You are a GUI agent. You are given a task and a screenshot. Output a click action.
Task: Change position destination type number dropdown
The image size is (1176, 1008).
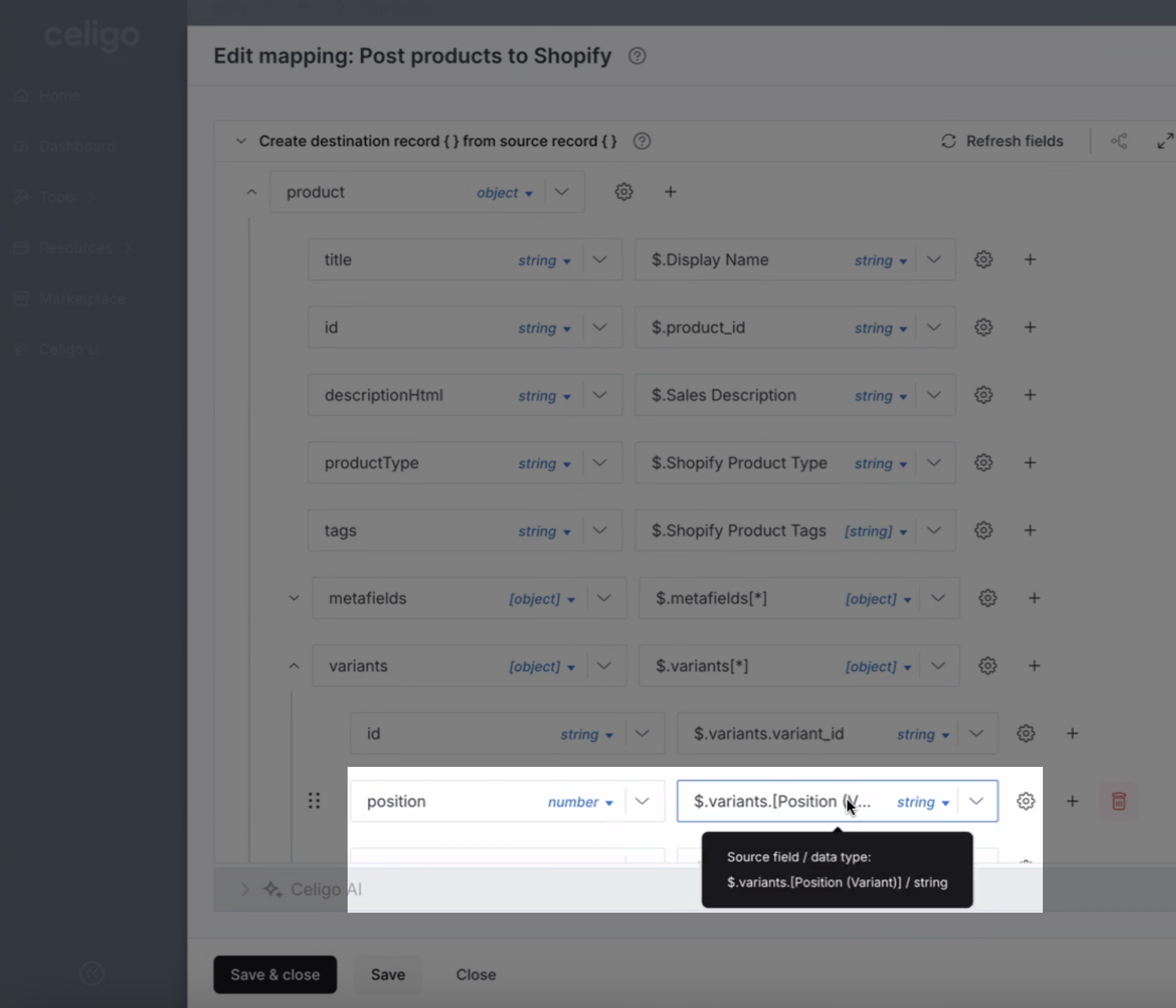[x=581, y=803]
